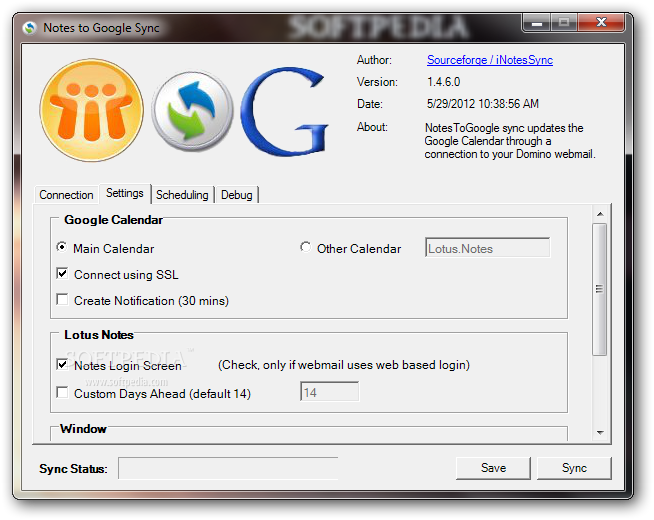Click the Save button
Screen dimensions: 654x520
coord(493,468)
